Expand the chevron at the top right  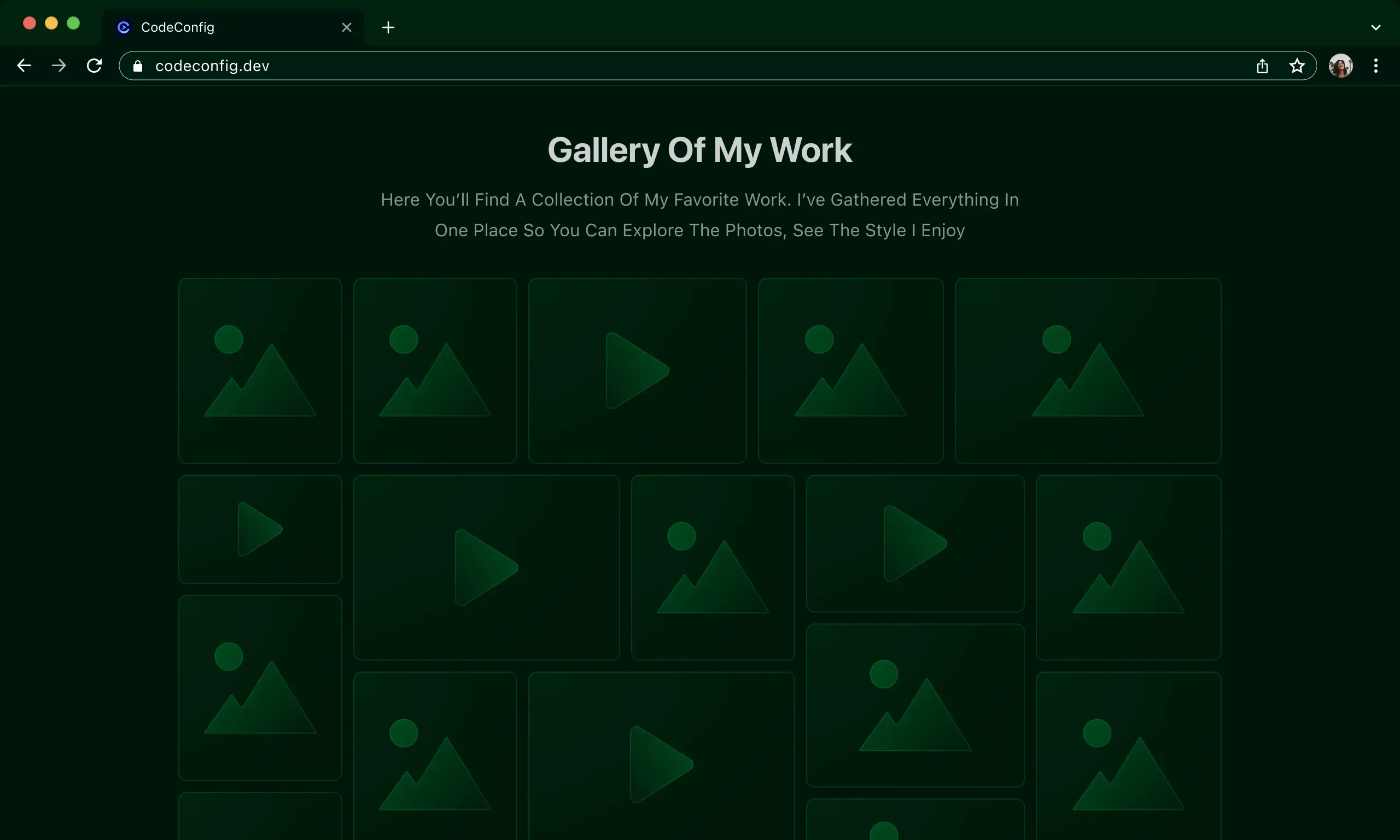(1376, 27)
